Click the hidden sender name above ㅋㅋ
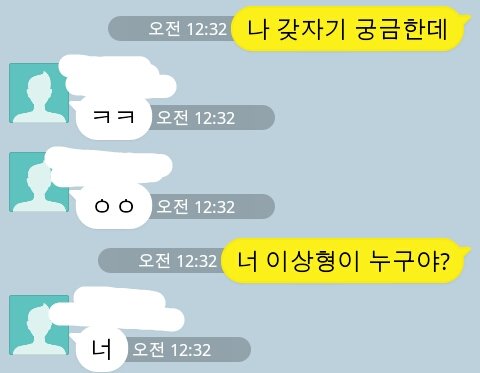 coord(117,77)
